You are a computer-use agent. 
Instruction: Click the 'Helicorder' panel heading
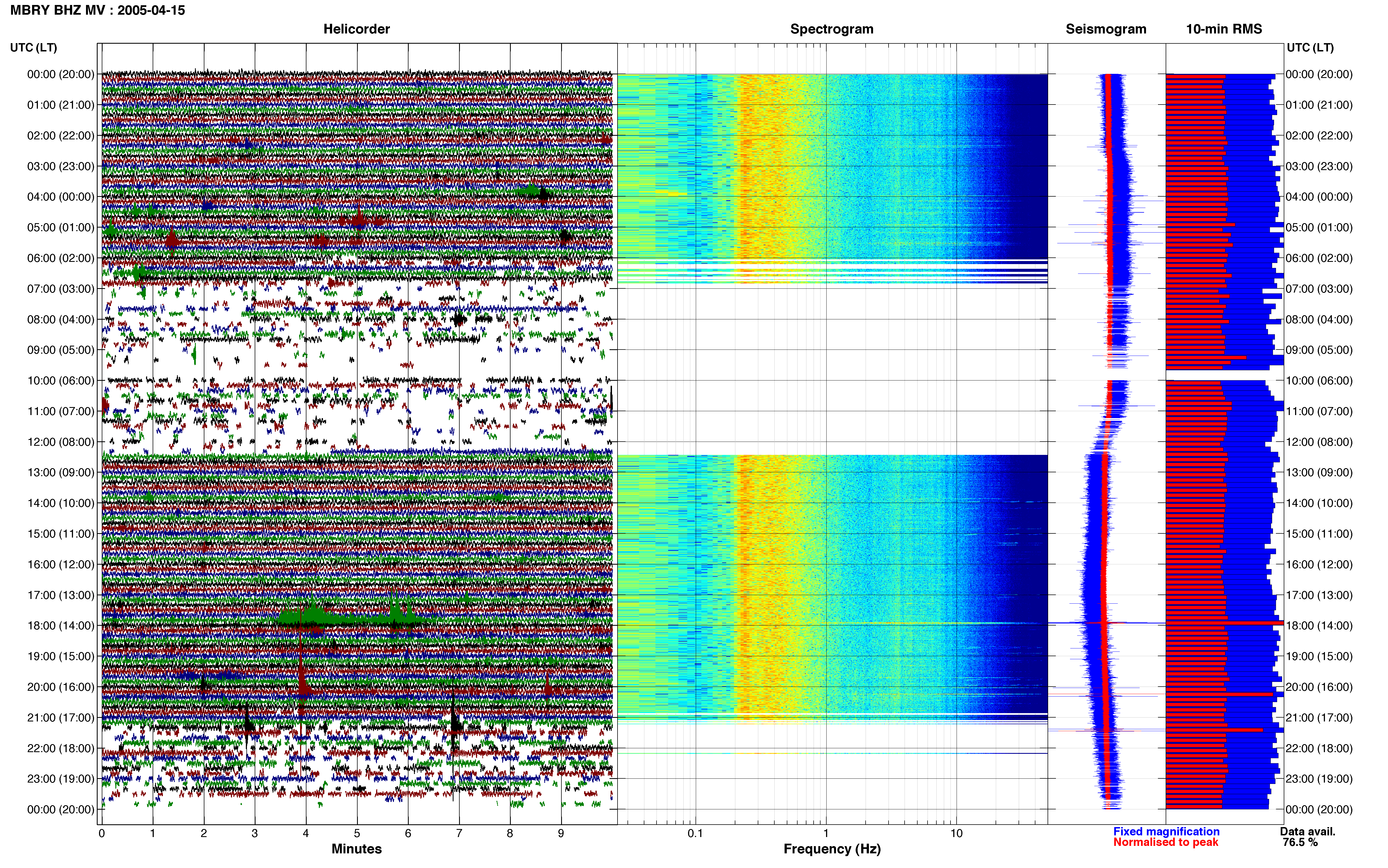click(356, 29)
